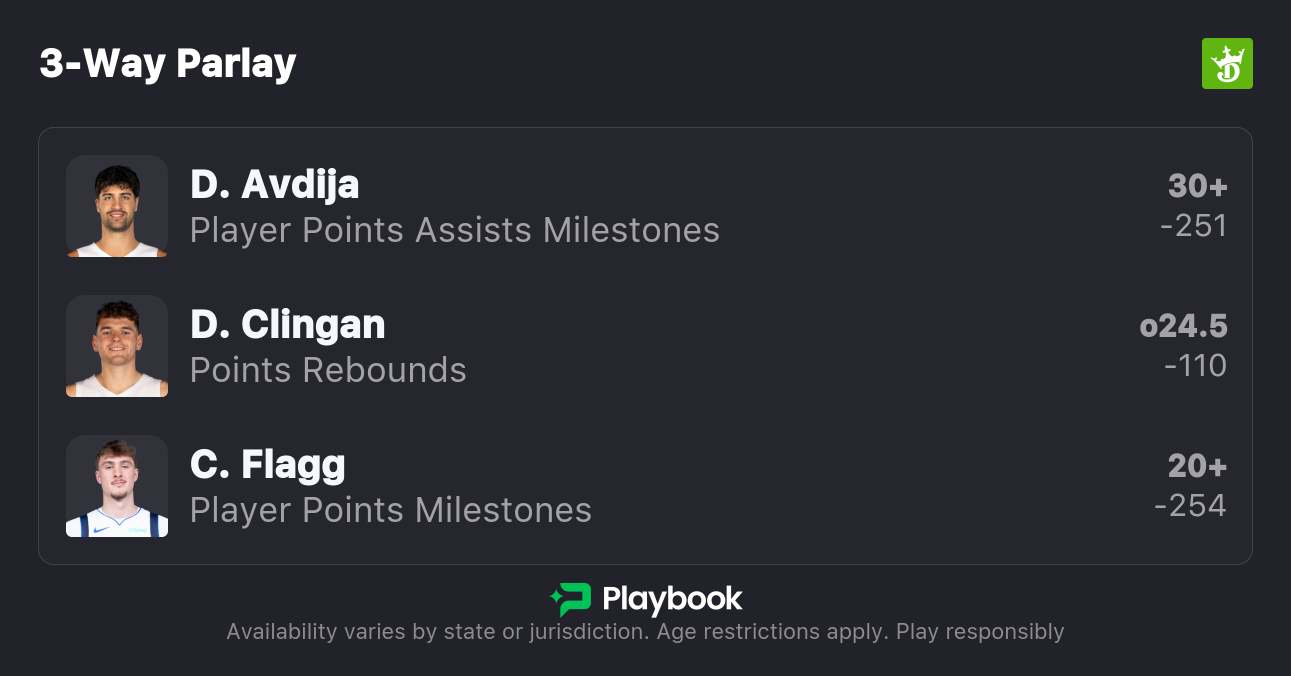Click Player Points Assists Milestones label

coord(454,230)
